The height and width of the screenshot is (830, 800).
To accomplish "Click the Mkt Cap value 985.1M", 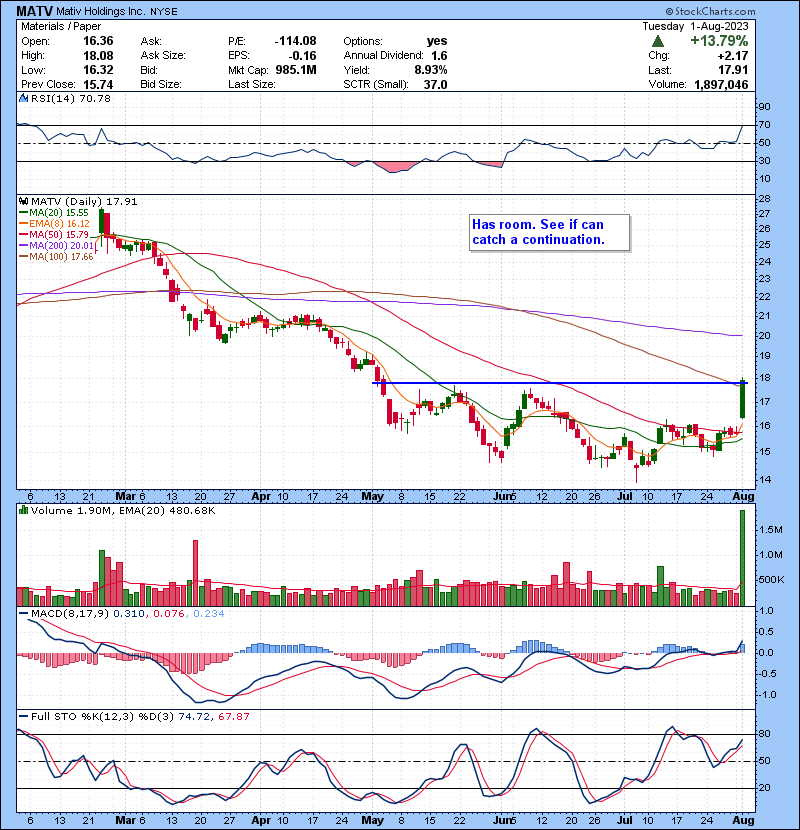I will point(296,70).
